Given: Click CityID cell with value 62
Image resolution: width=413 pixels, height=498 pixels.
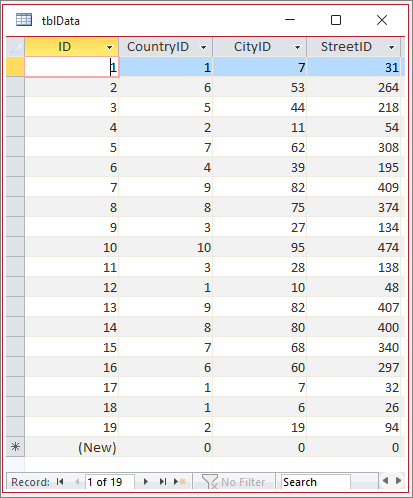Looking at the screenshot, I should (259, 147).
